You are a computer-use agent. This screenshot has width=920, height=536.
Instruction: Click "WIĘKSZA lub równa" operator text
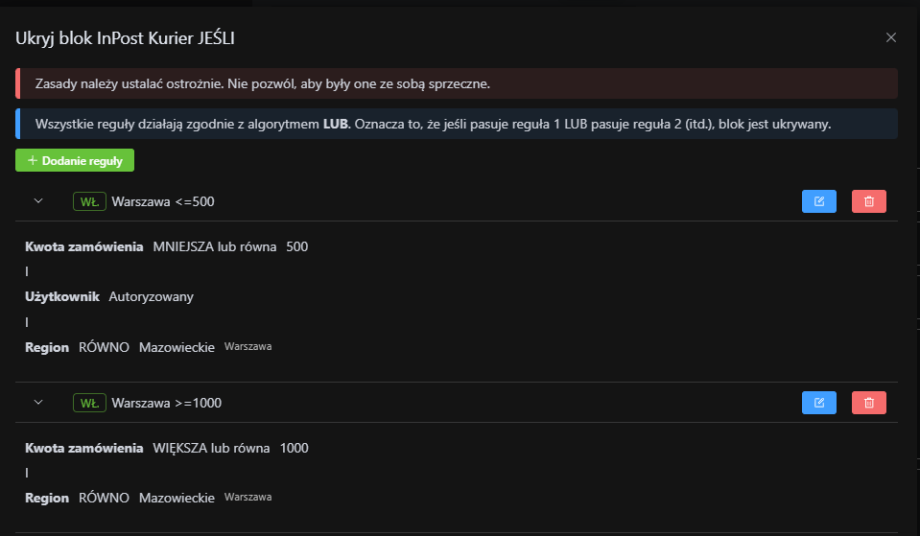211,448
